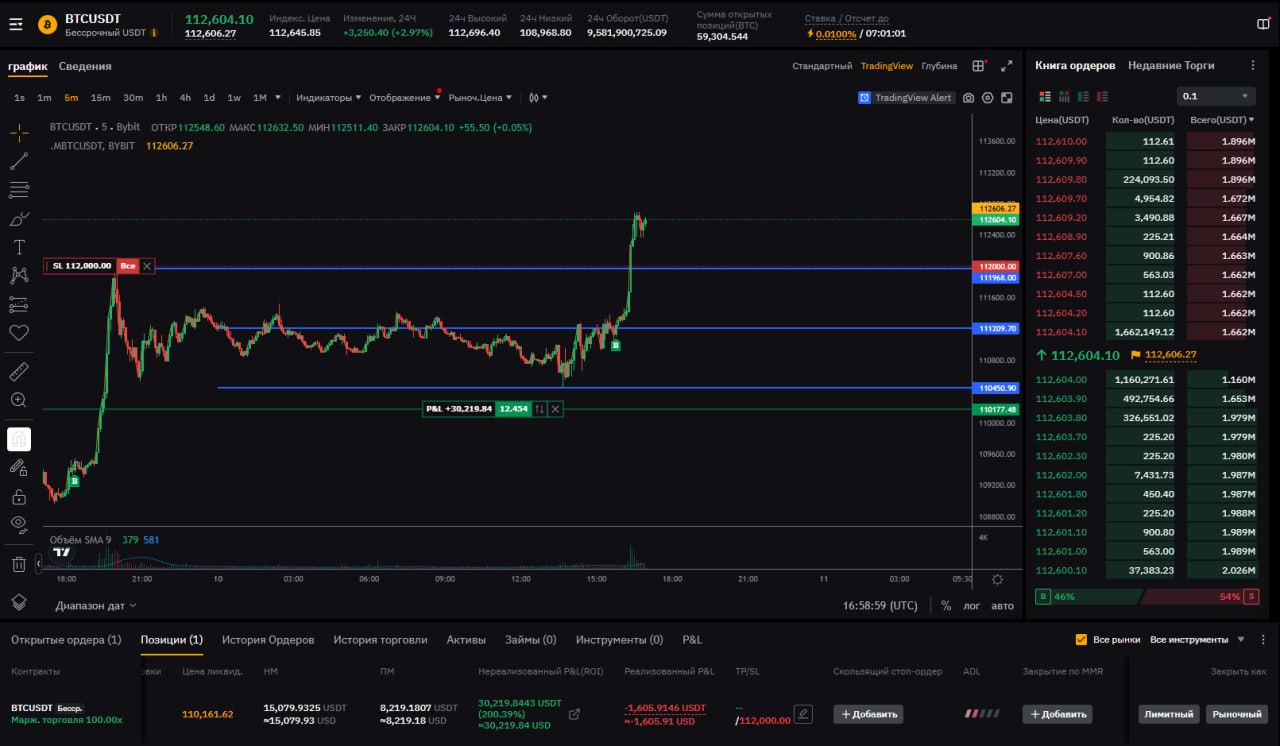Open the chart patterns tool

pos(19,275)
